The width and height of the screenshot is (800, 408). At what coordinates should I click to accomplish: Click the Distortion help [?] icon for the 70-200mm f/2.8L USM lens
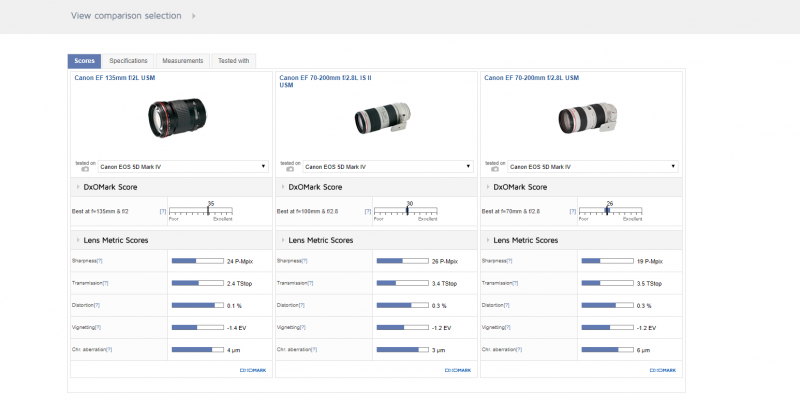[x=507, y=305]
